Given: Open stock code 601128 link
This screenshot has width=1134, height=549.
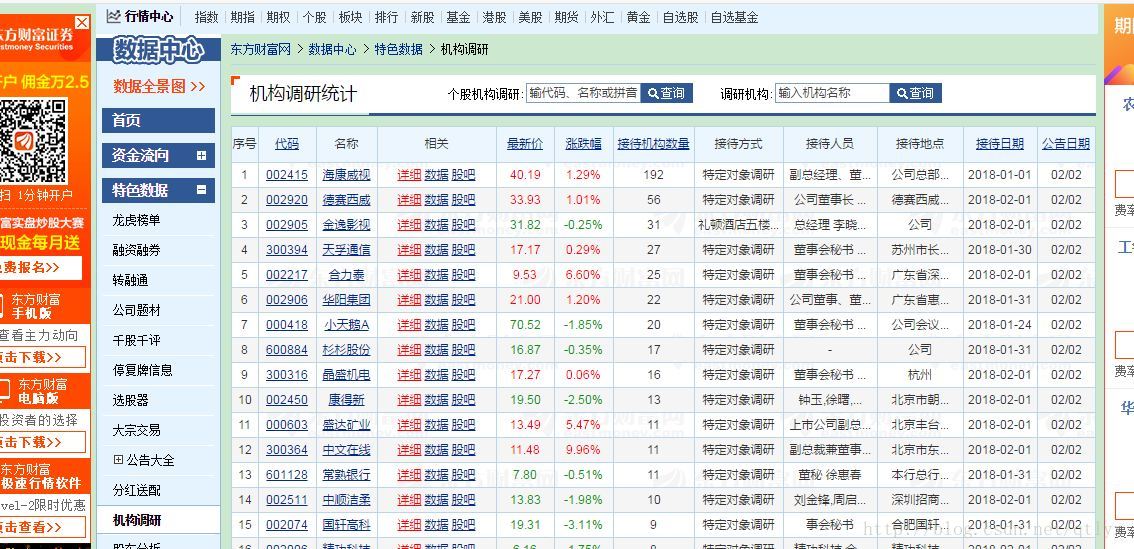Looking at the screenshot, I should tap(286, 474).
